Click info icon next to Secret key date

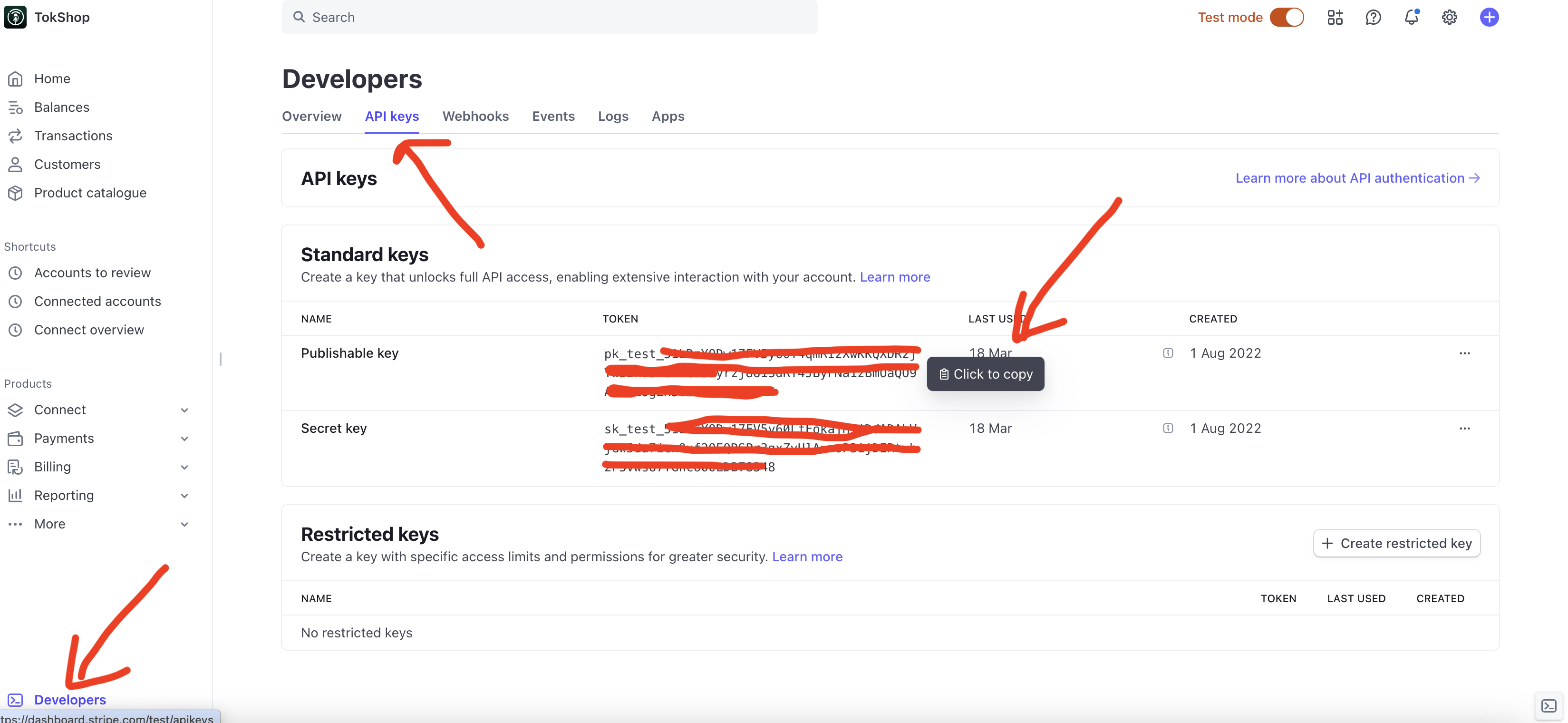1168,428
